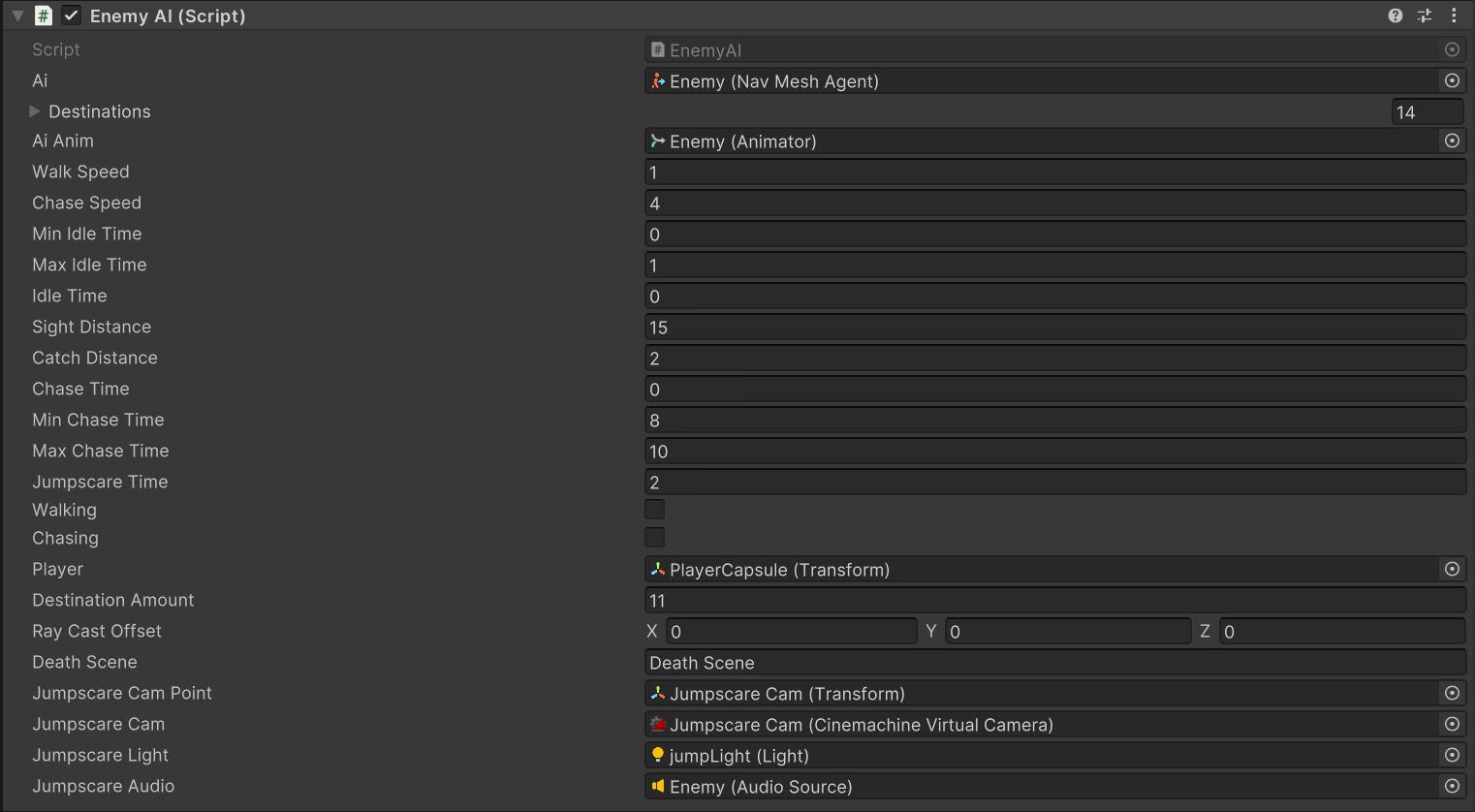The height and width of the screenshot is (812, 1475).
Task: Click the Death Scene text field
Action: [x=1055, y=663]
